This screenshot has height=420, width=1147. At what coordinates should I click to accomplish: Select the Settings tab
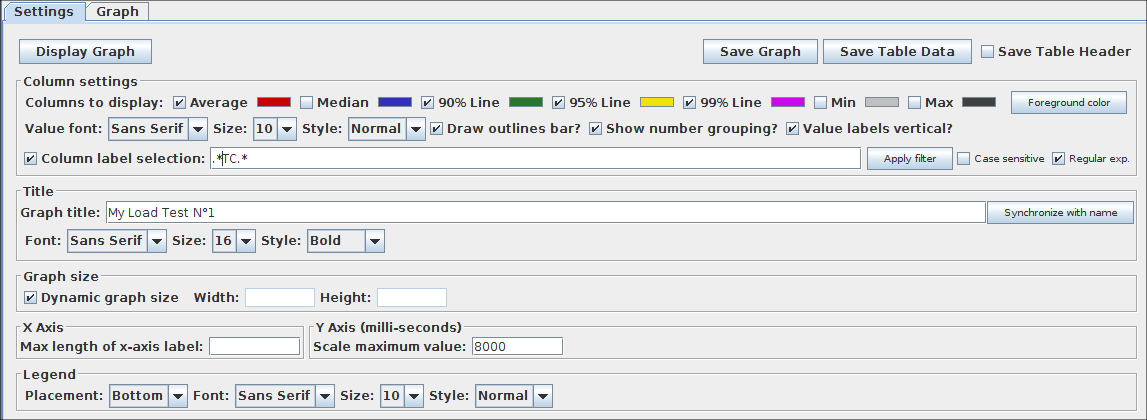(43, 12)
